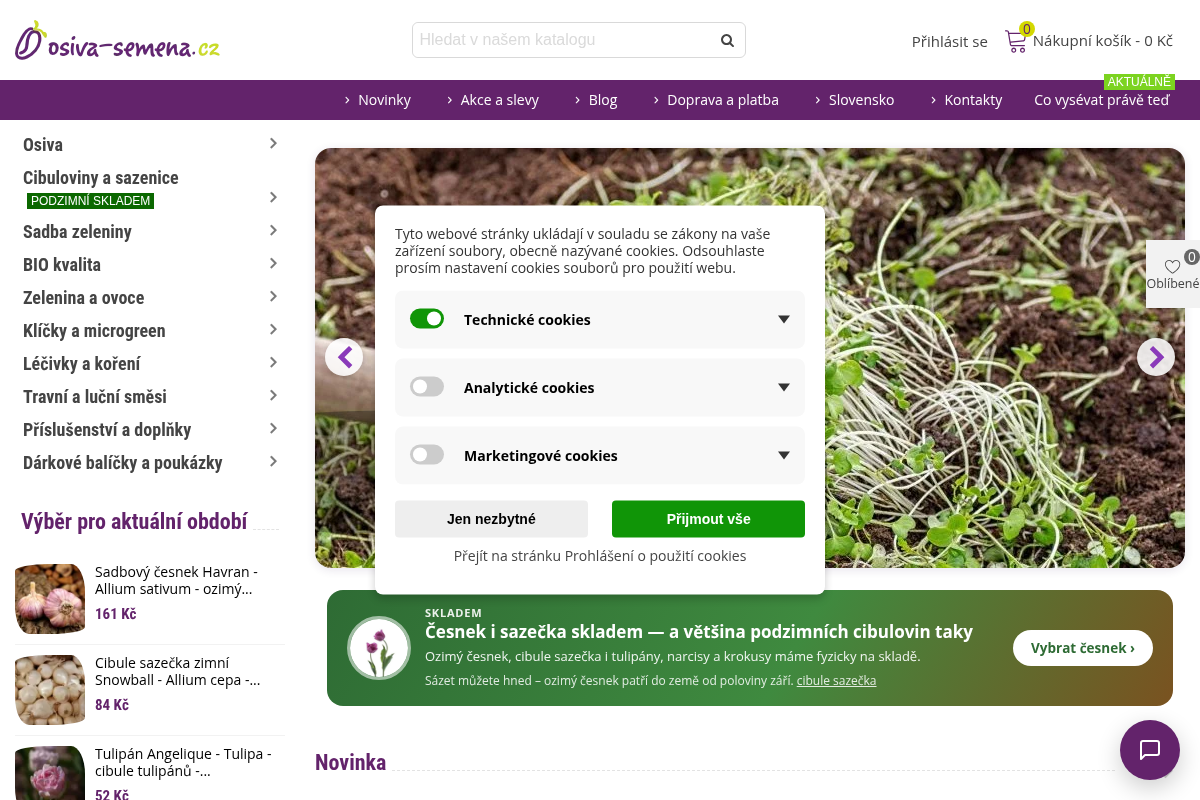Expand the Osiva category chevron
The height and width of the screenshot is (800, 1200).
coord(273,144)
